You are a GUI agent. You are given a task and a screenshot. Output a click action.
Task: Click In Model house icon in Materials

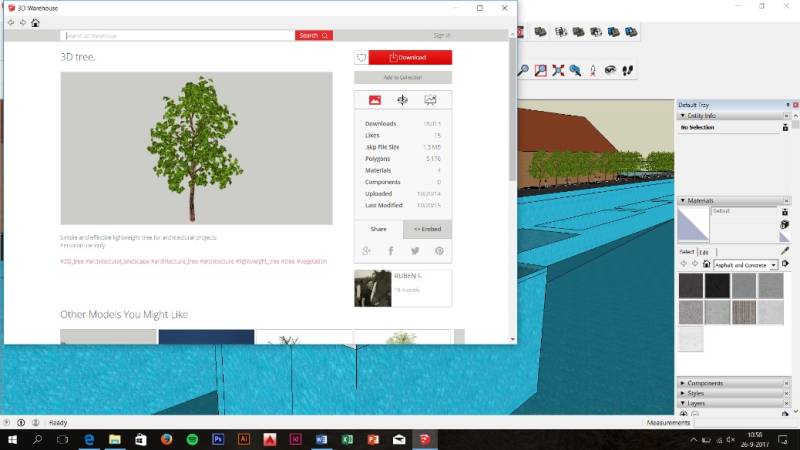coord(706,264)
